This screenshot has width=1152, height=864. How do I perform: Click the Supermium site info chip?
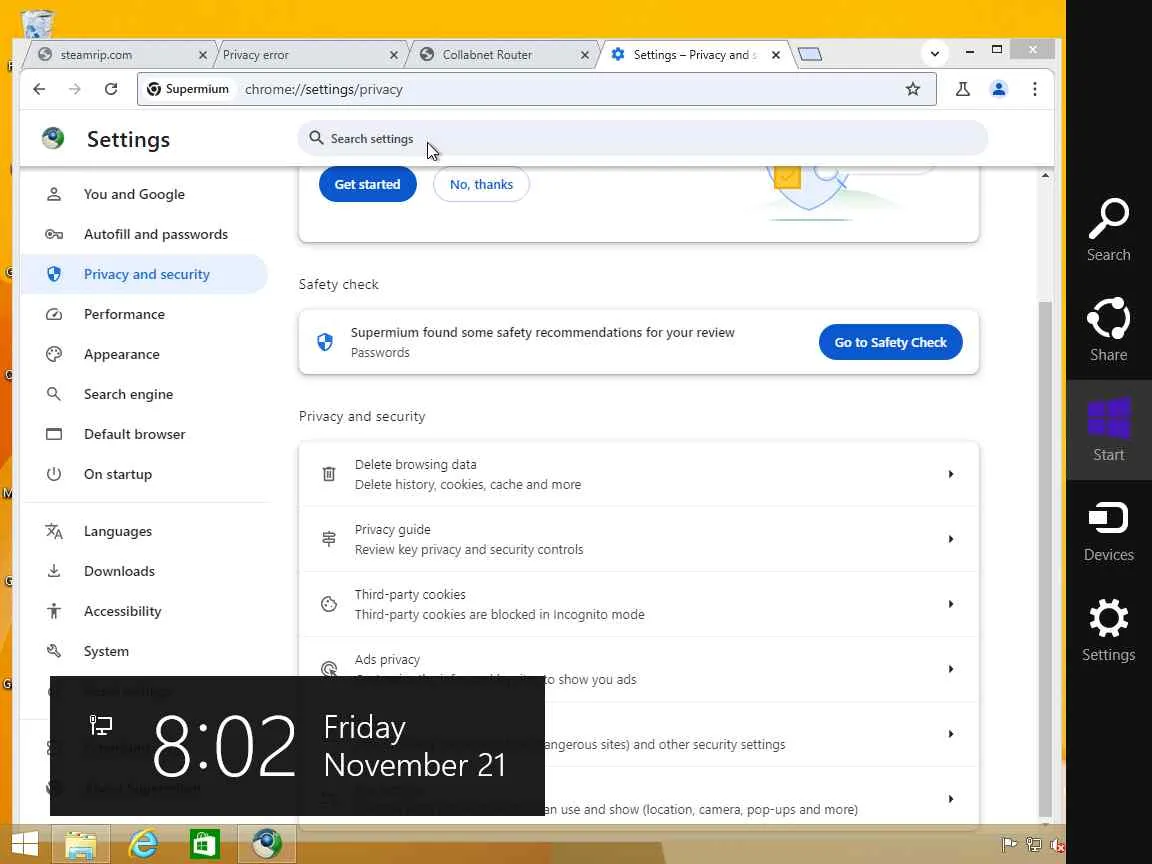(188, 89)
